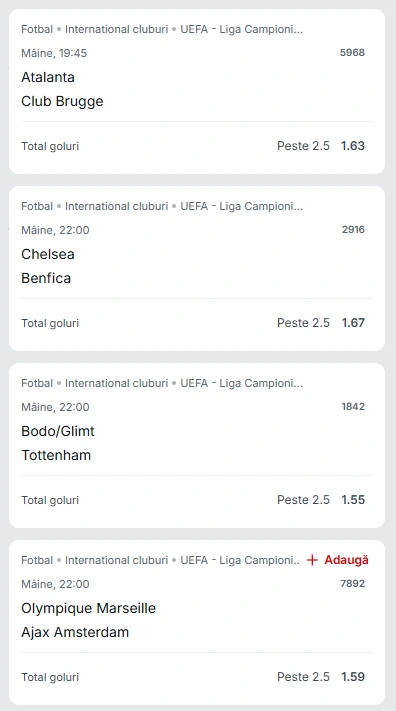Select Peste 2.5 odds 1.59 for Marseille
This screenshot has width=396, height=711.
pyautogui.click(x=321, y=677)
